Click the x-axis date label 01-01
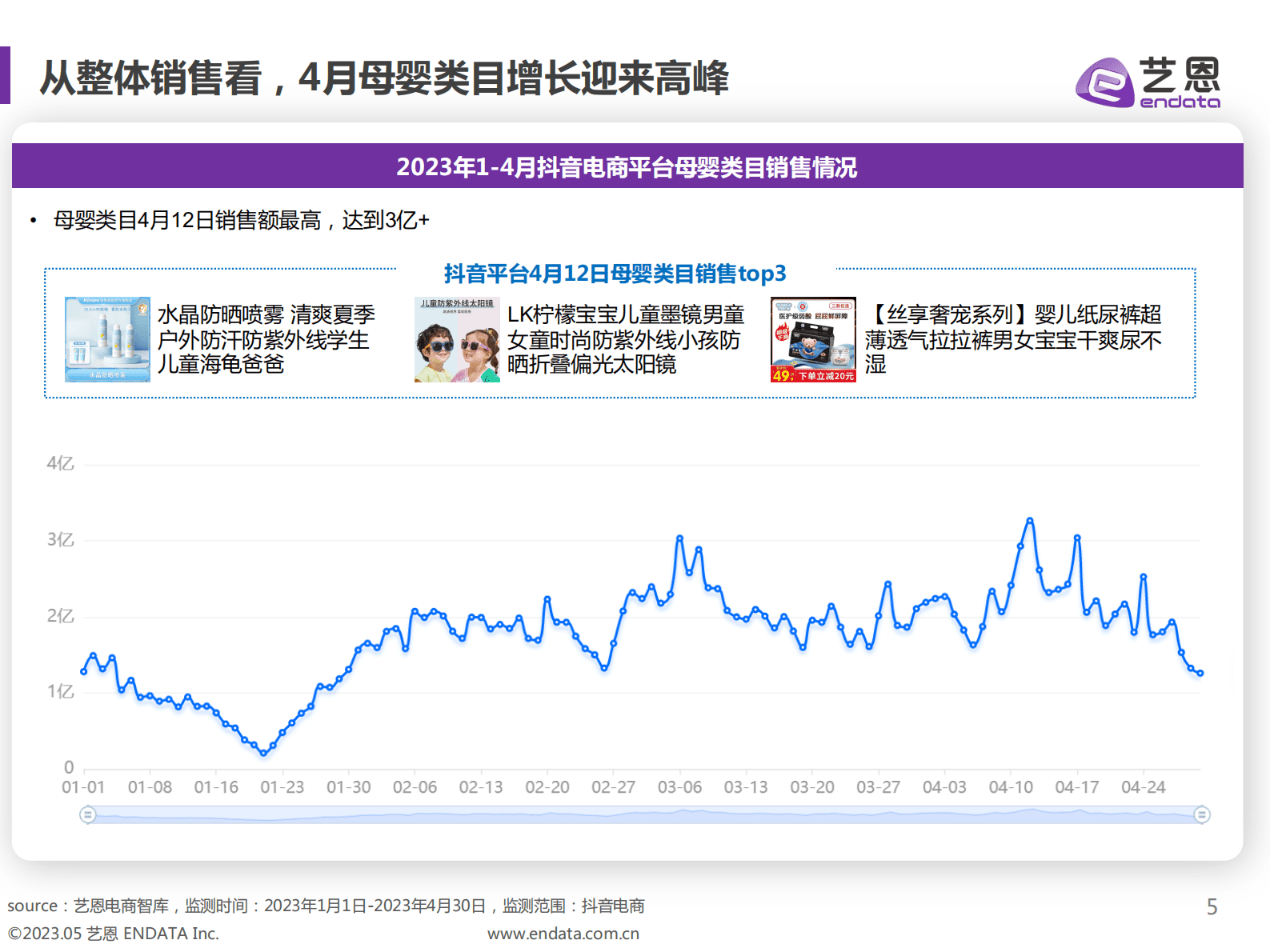Screen dimensions: 1270x952 point(83,787)
